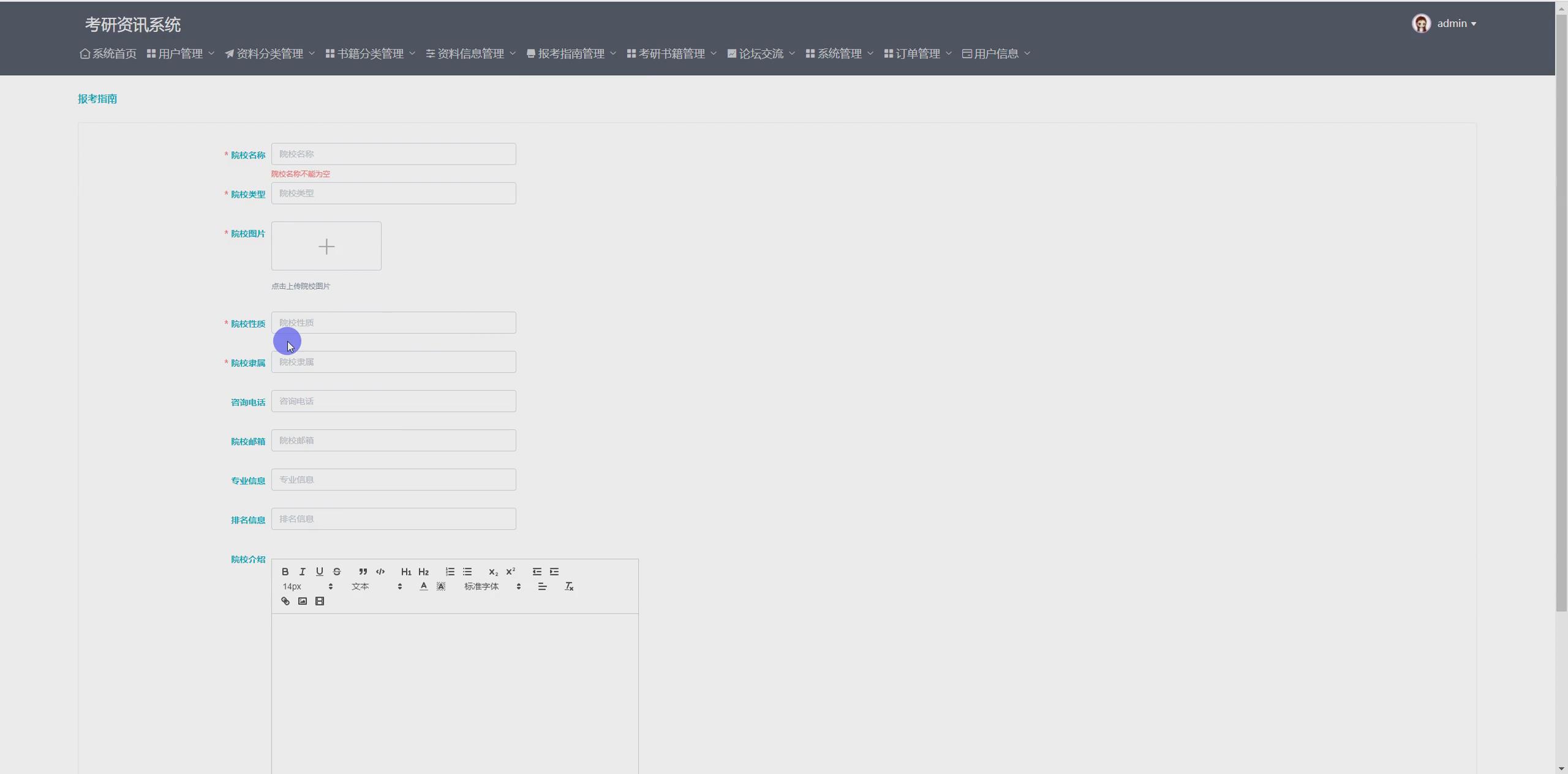Image resolution: width=1568 pixels, height=774 pixels.
Task: Insert a blockquote in editor
Action: pos(363,571)
